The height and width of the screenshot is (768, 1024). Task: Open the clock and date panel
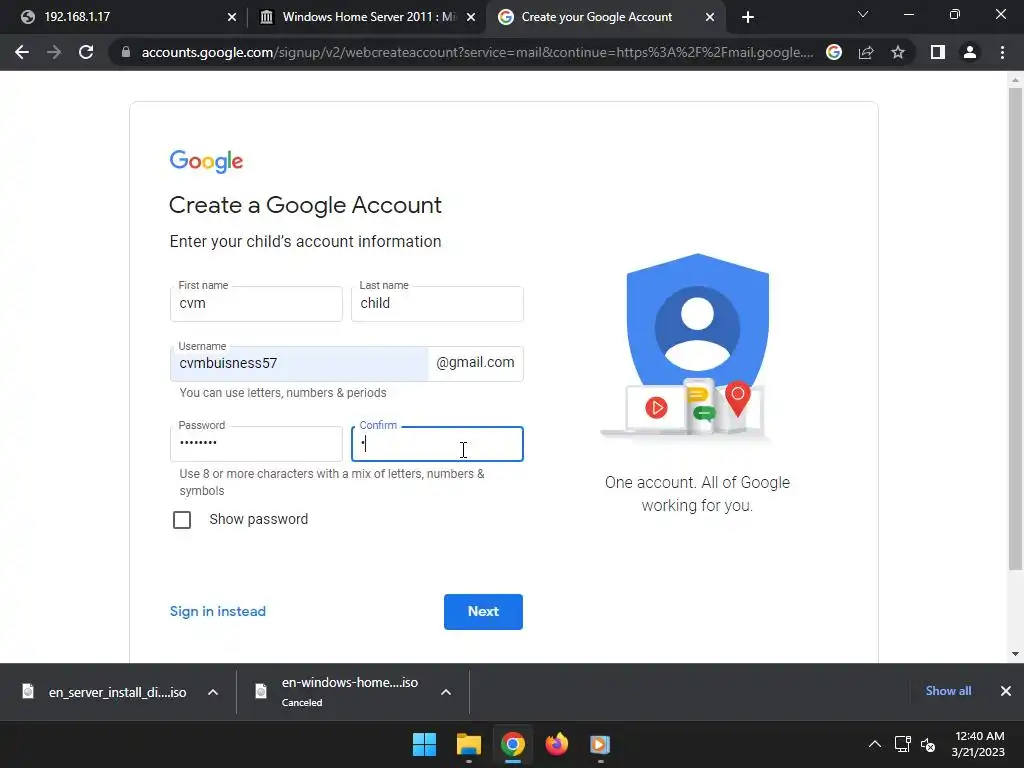point(979,744)
